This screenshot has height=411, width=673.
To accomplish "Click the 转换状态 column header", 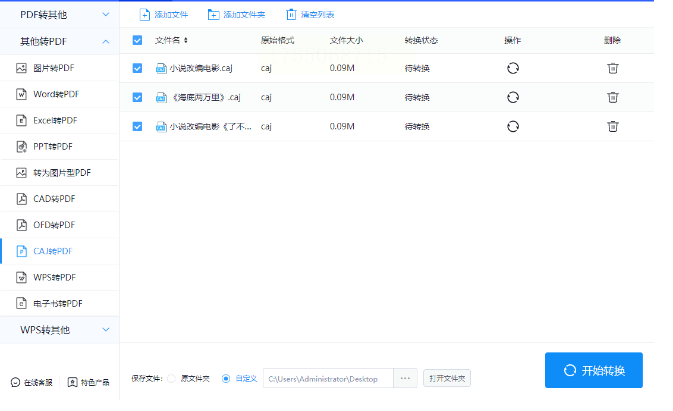I will click(421, 40).
